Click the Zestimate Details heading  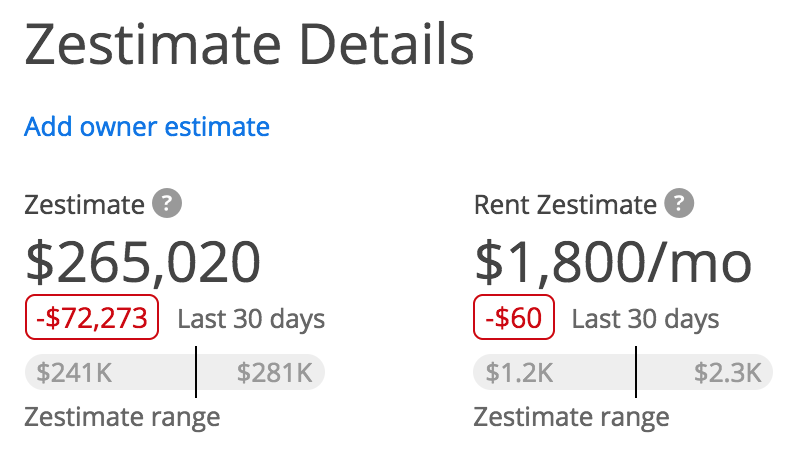click(249, 45)
